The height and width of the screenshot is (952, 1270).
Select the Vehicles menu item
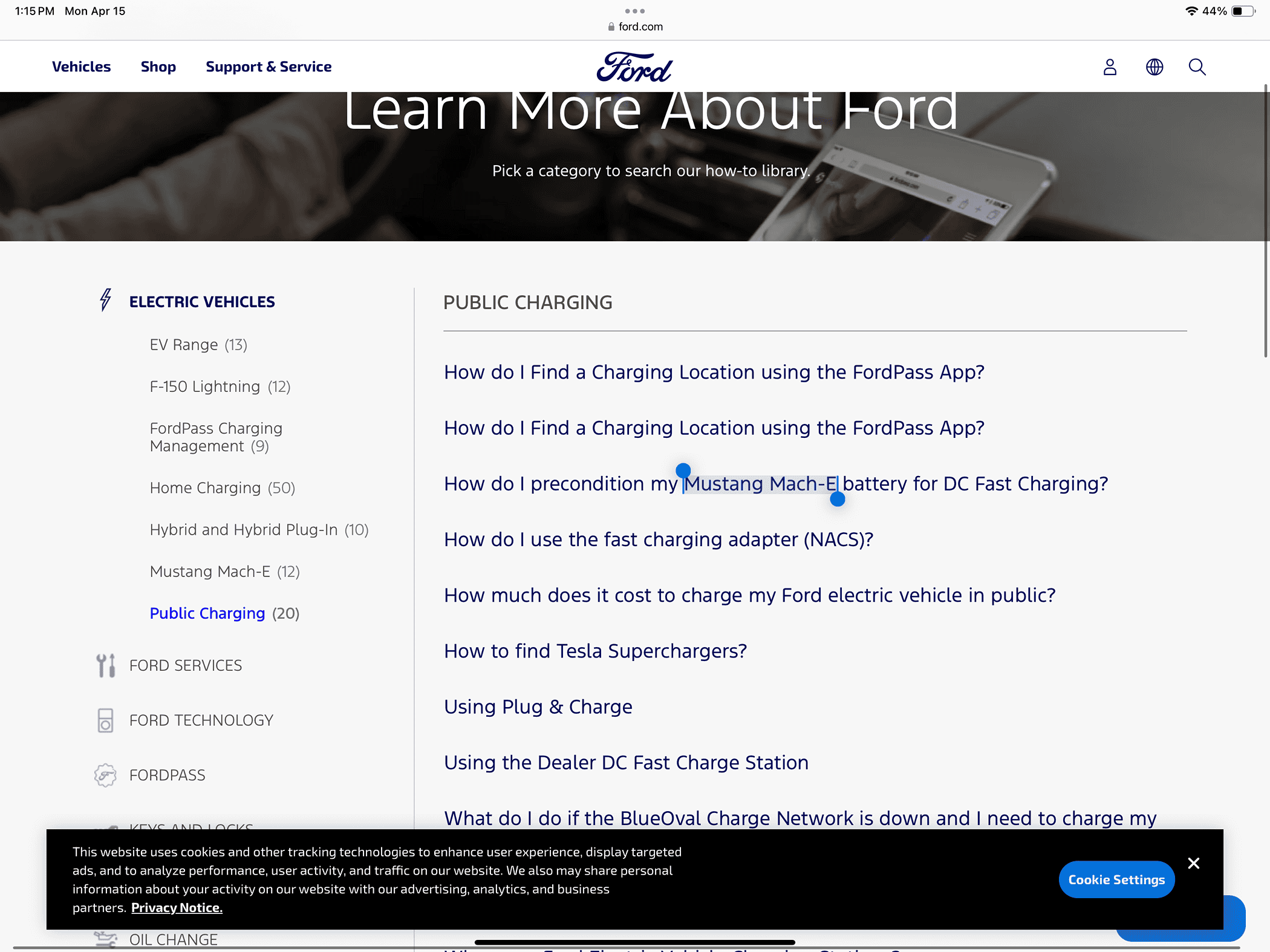point(81,66)
